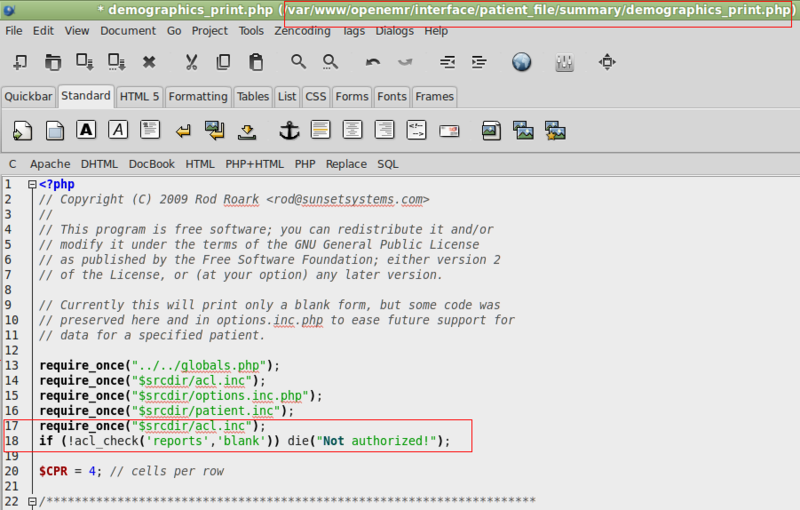Switch to the Formatting toolbar tab
800x510 pixels.
[198, 97]
